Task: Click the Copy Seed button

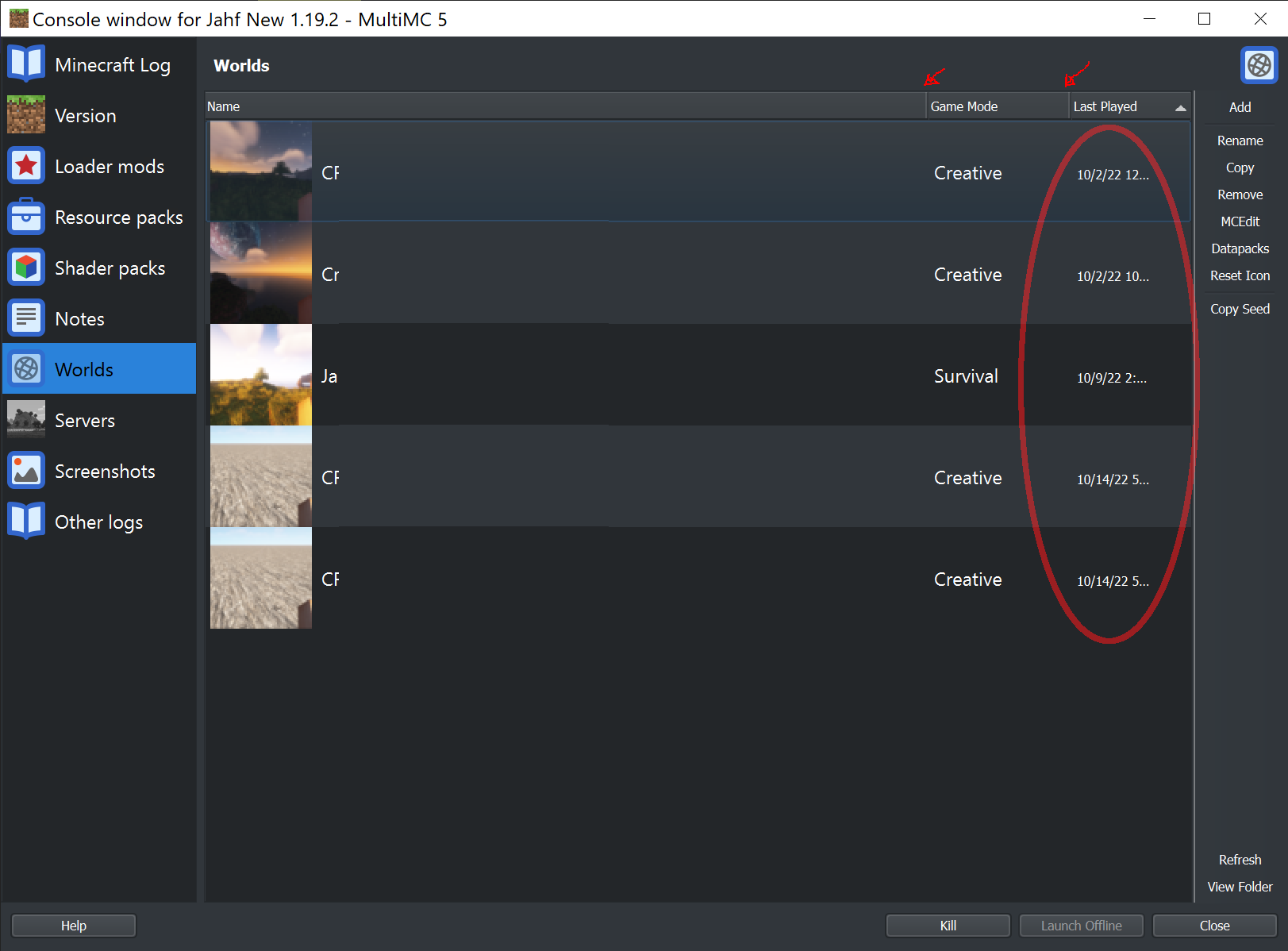Action: pos(1239,309)
